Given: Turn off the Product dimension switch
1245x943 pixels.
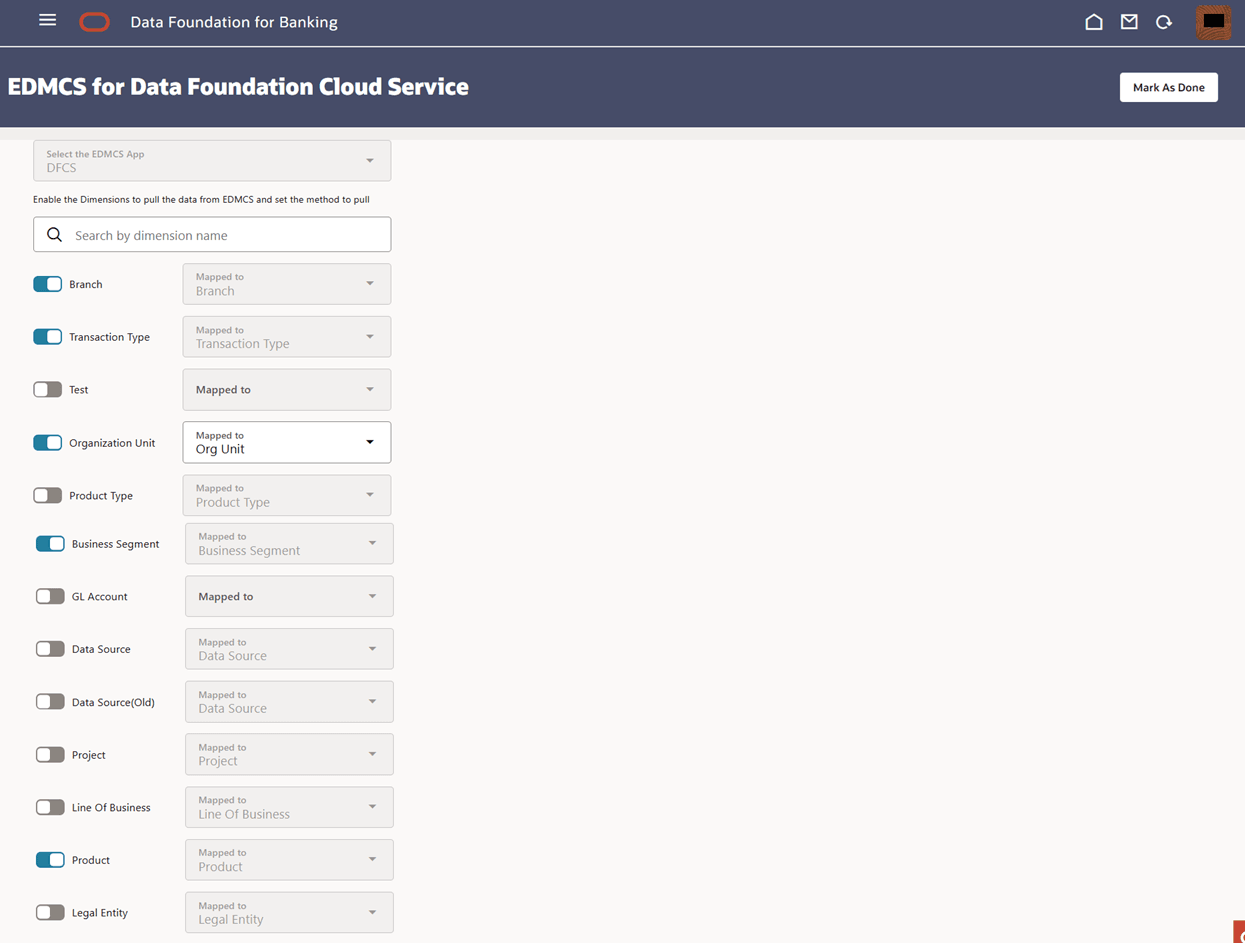Looking at the screenshot, I should click(50, 860).
